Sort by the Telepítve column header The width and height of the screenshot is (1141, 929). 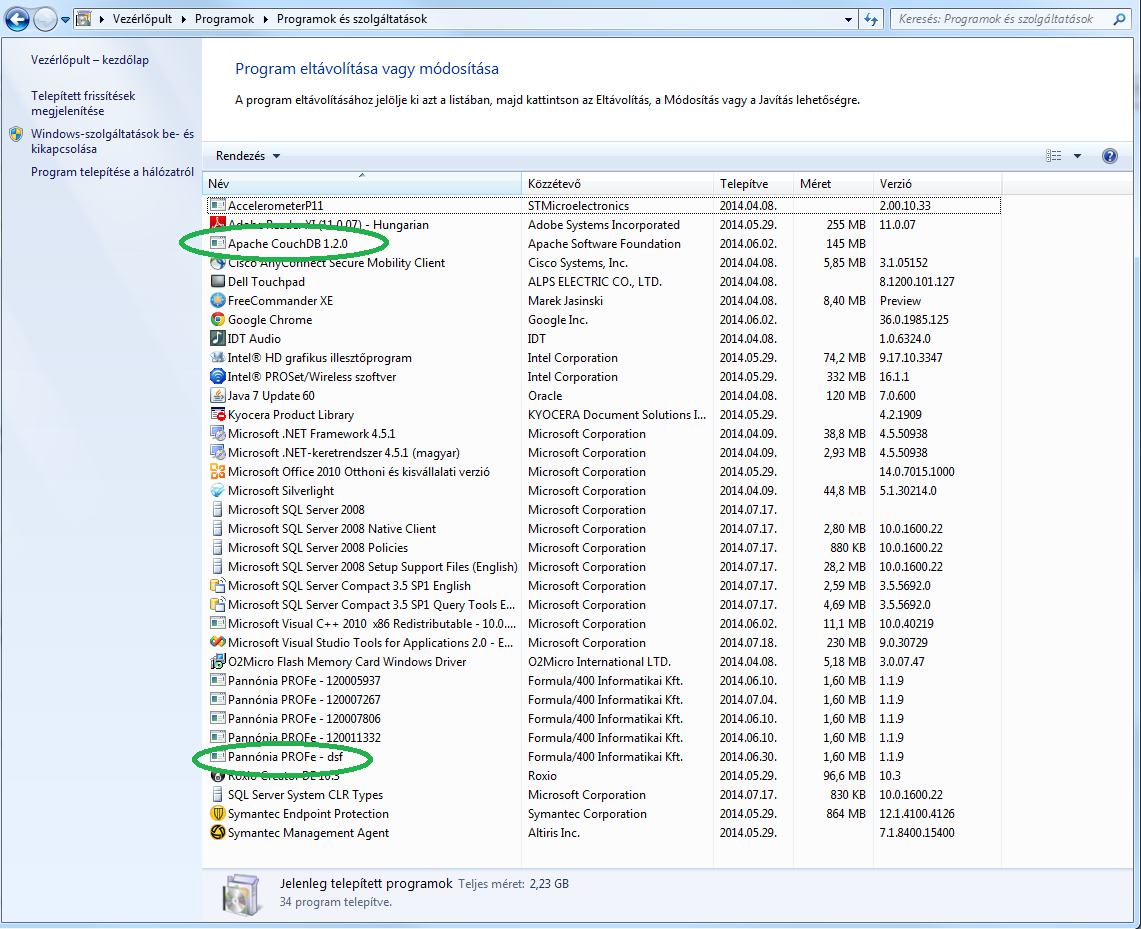tap(753, 184)
